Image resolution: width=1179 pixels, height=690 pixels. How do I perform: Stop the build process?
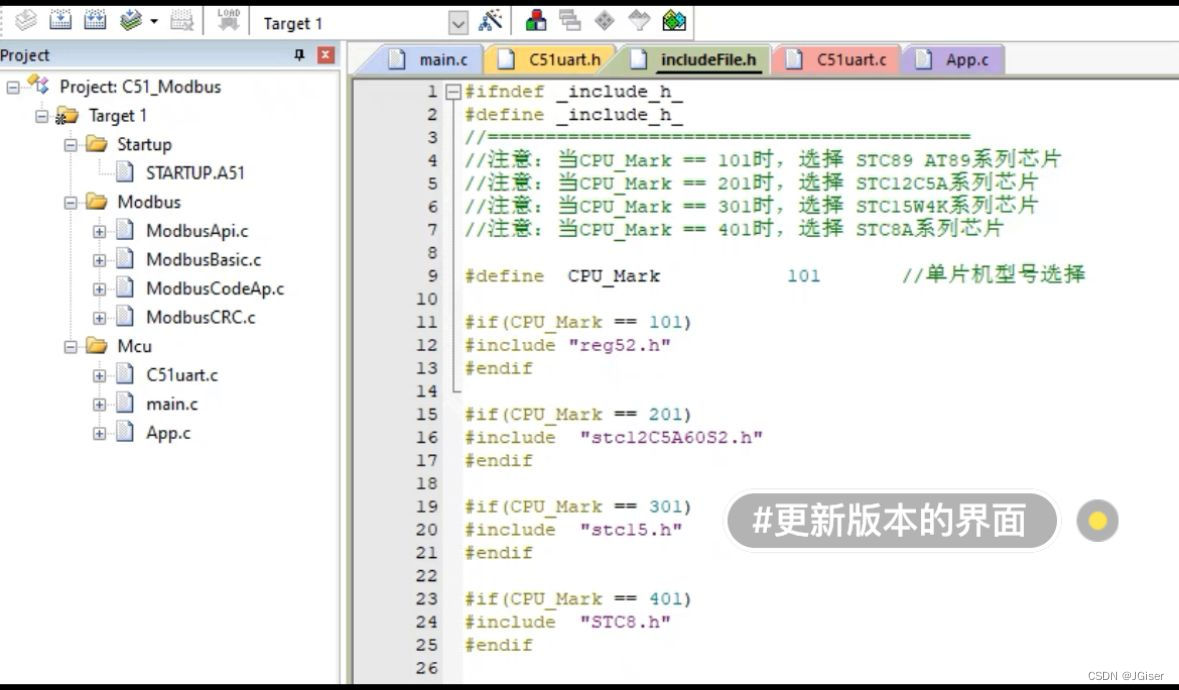[x=182, y=20]
